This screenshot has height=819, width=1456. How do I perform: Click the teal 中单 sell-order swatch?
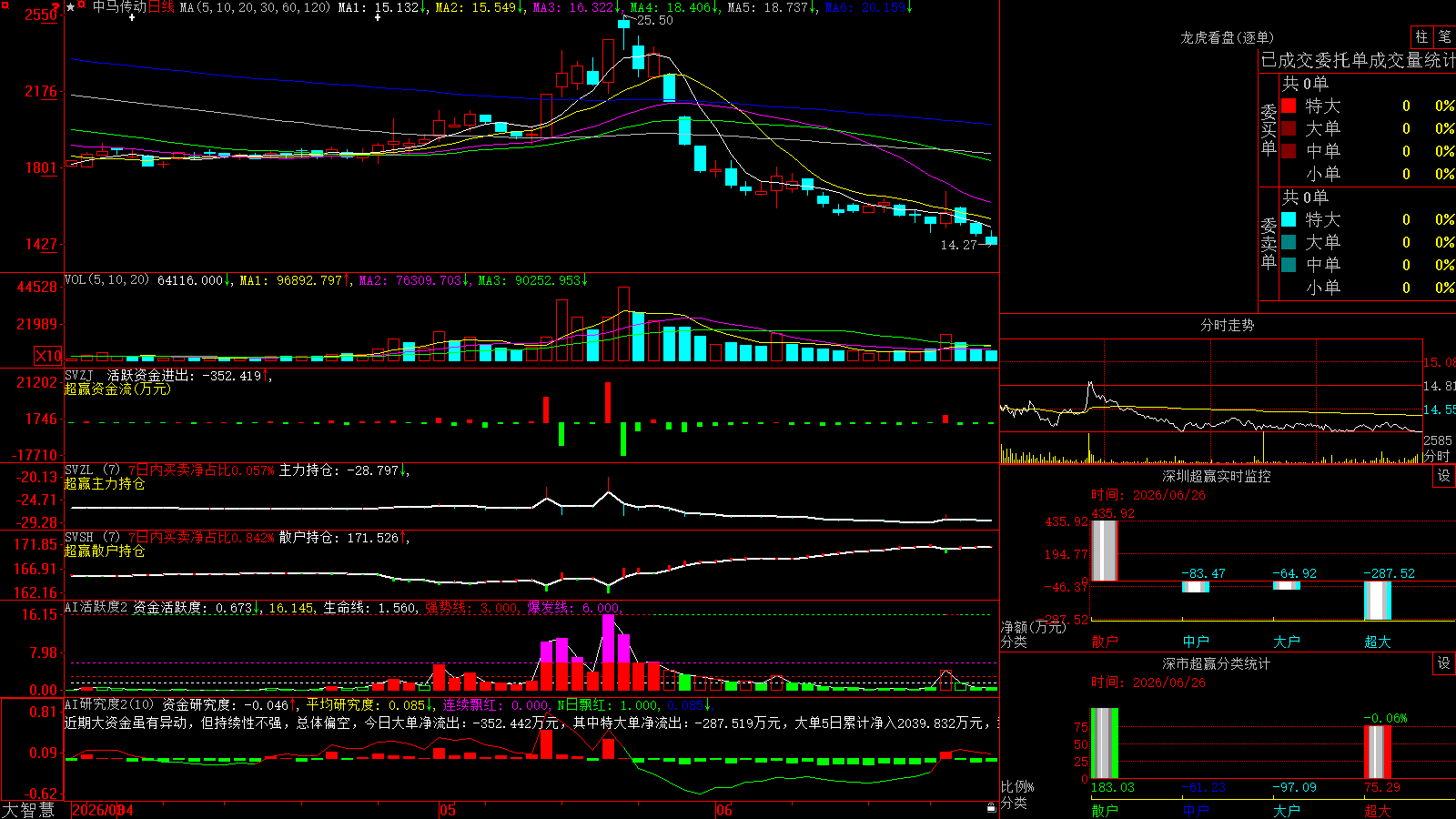1289,265
